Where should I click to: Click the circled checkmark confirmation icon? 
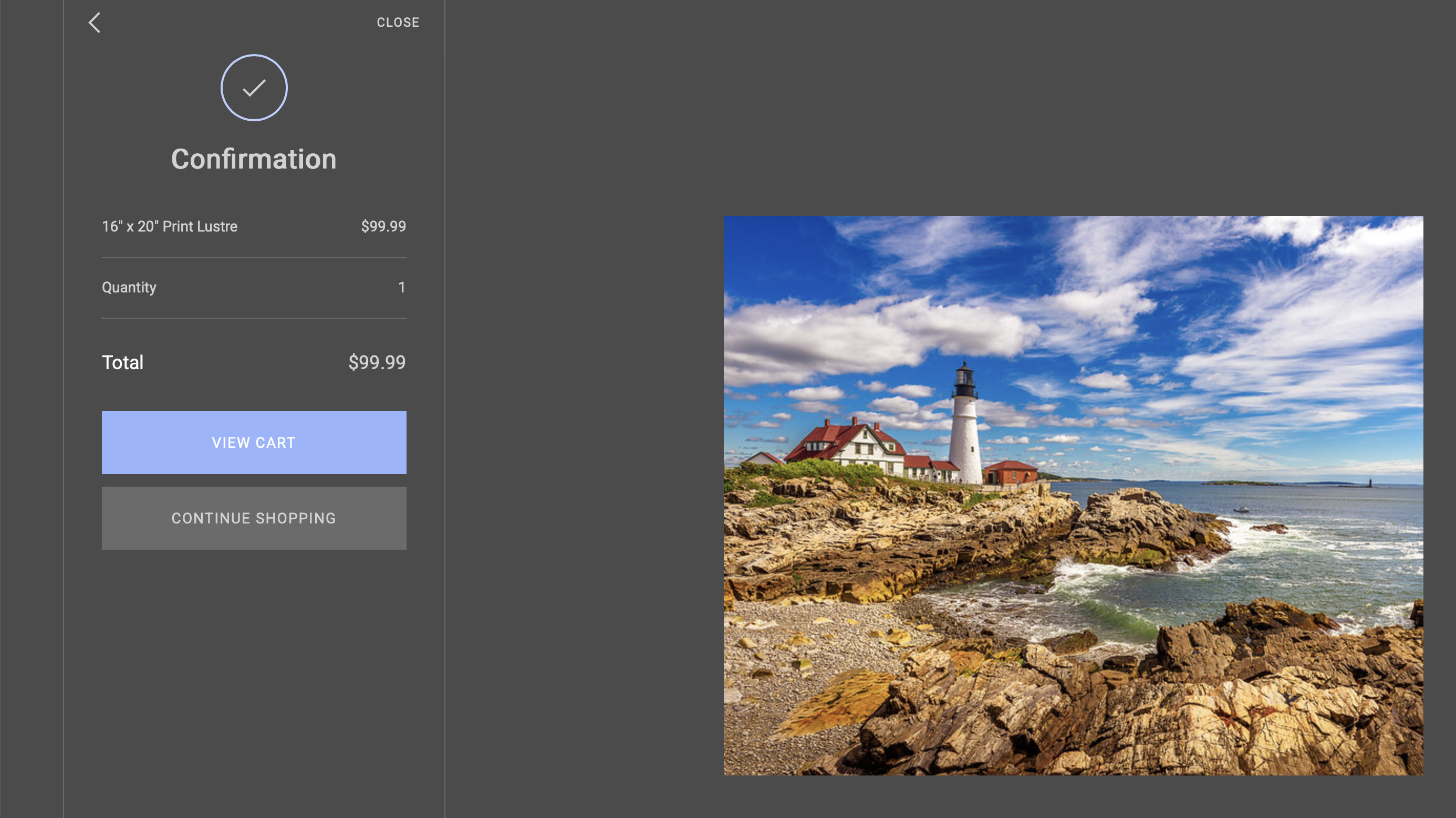pyautogui.click(x=254, y=88)
